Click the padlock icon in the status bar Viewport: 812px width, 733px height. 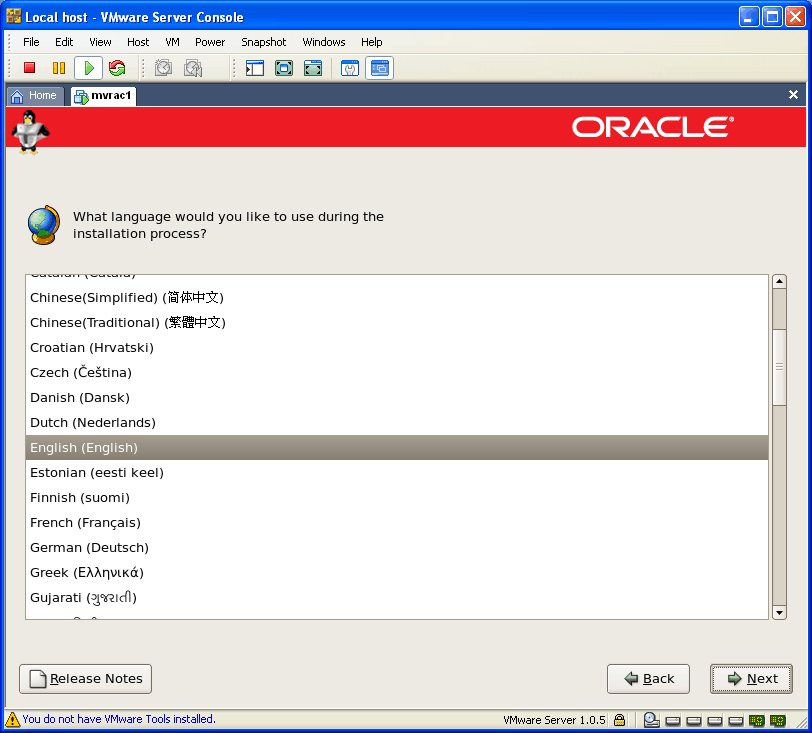[620, 719]
